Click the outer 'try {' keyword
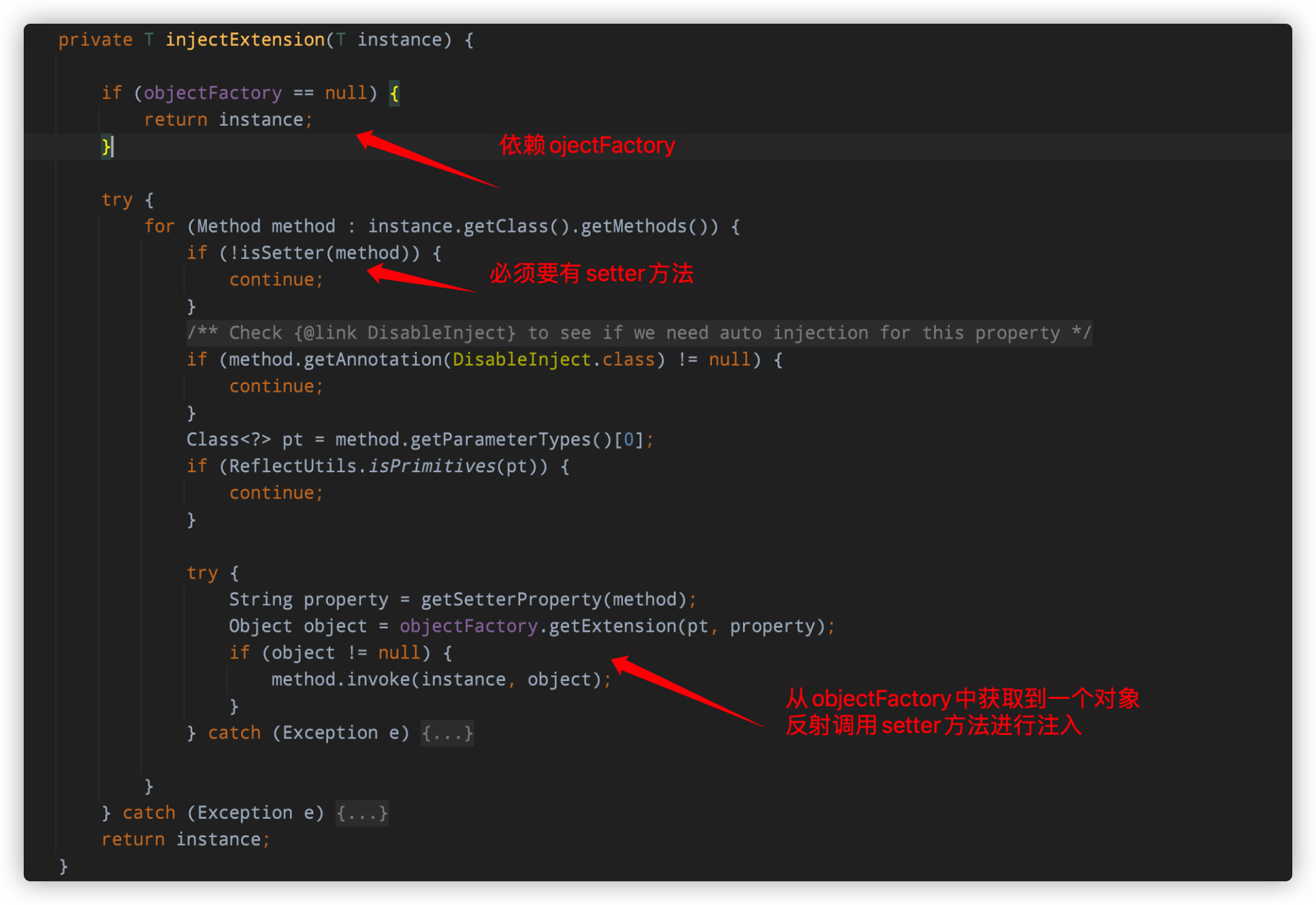 coord(127,200)
